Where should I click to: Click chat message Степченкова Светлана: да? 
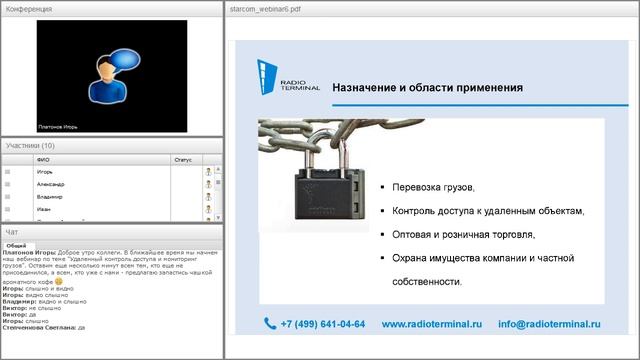[44, 328]
